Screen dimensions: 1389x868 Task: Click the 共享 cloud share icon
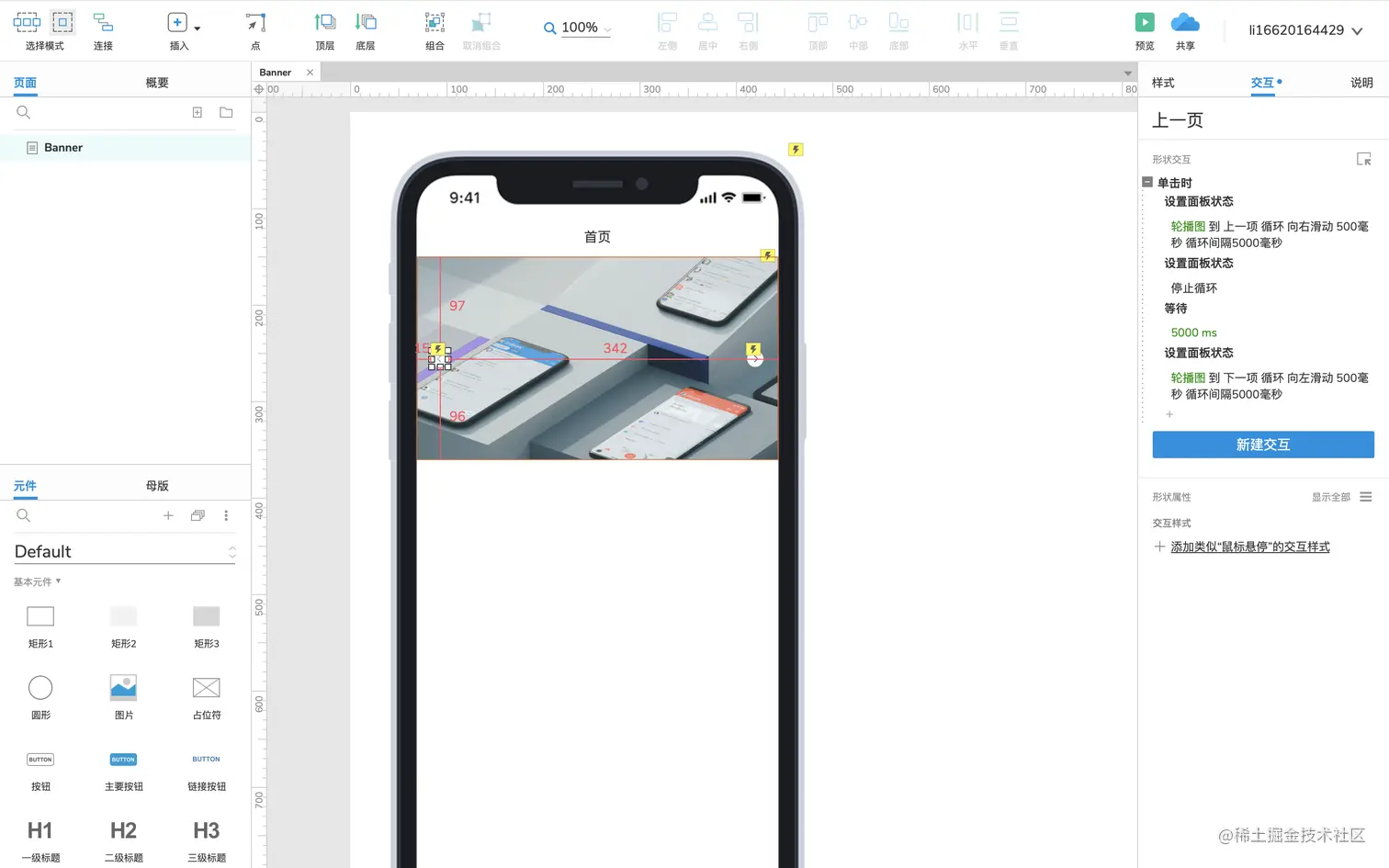[1185, 23]
